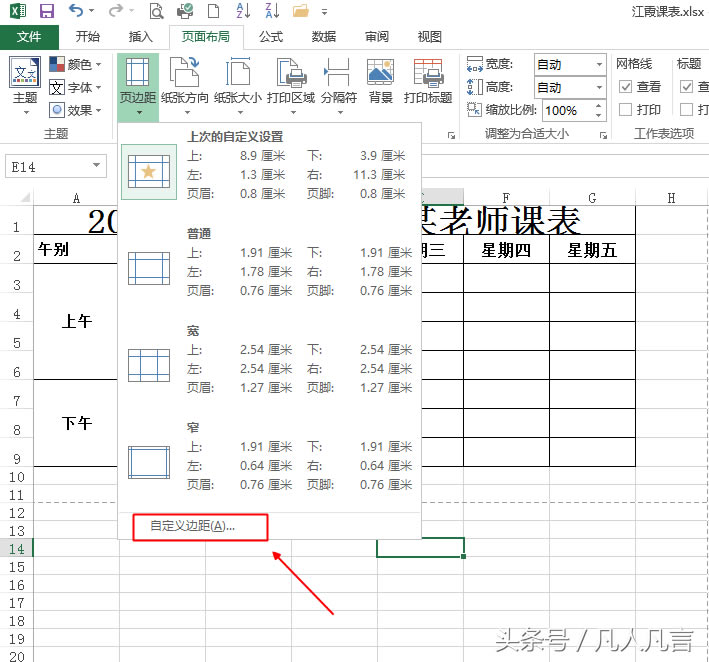Image resolution: width=709 pixels, height=662 pixels.
Task: Open the Name Box dropdown arrow
Action: [97, 166]
